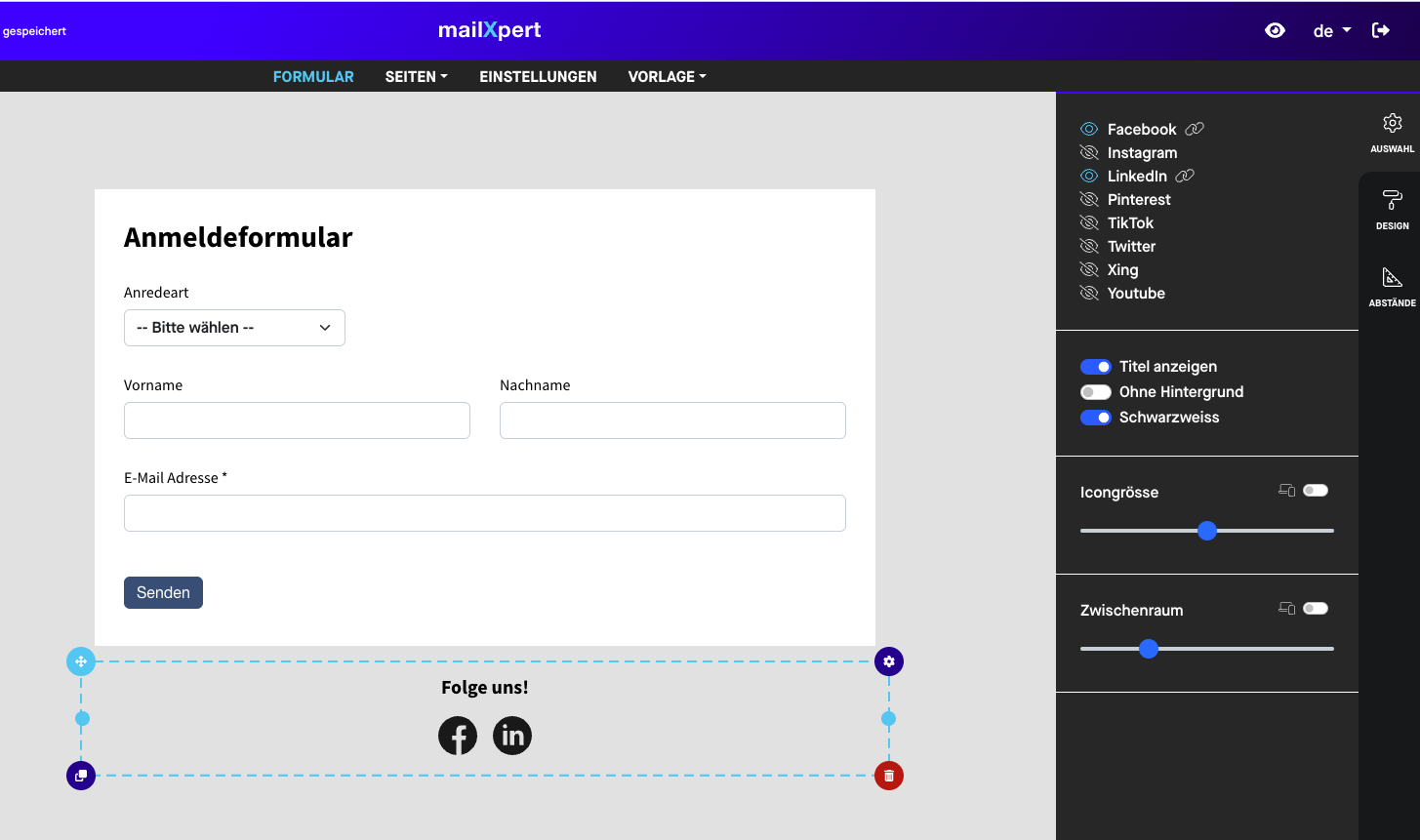The height and width of the screenshot is (840, 1420).
Task: Click the LinkedIn icon in the form footer
Action: (512, 736)
